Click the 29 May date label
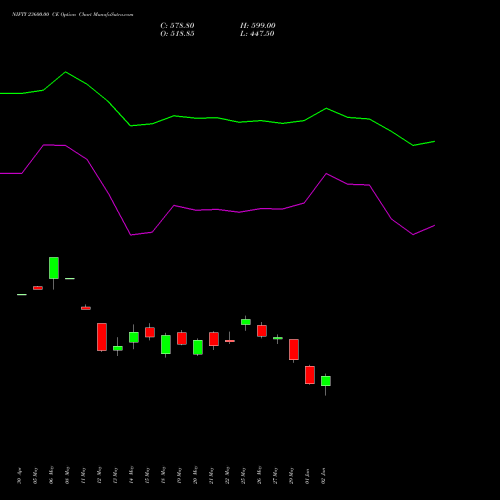Viewport: 500px width, 500px height. coord(291,476)
